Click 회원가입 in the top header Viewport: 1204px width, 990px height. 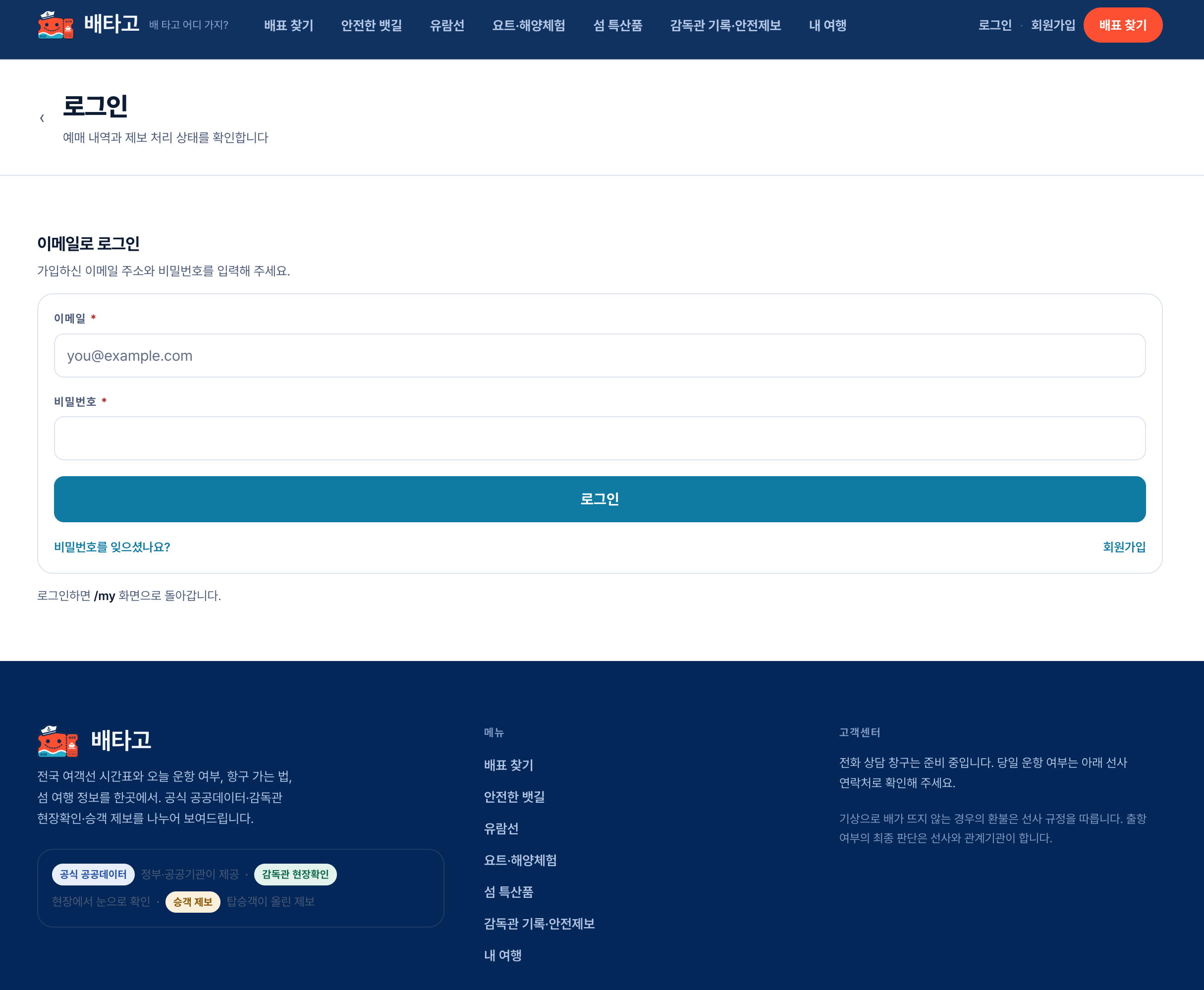click(x=1053, y=25)
